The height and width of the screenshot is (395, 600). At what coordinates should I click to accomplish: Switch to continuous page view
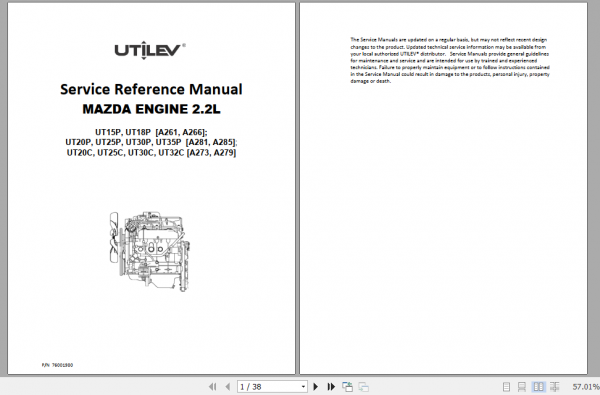click(x=522, y=387)
